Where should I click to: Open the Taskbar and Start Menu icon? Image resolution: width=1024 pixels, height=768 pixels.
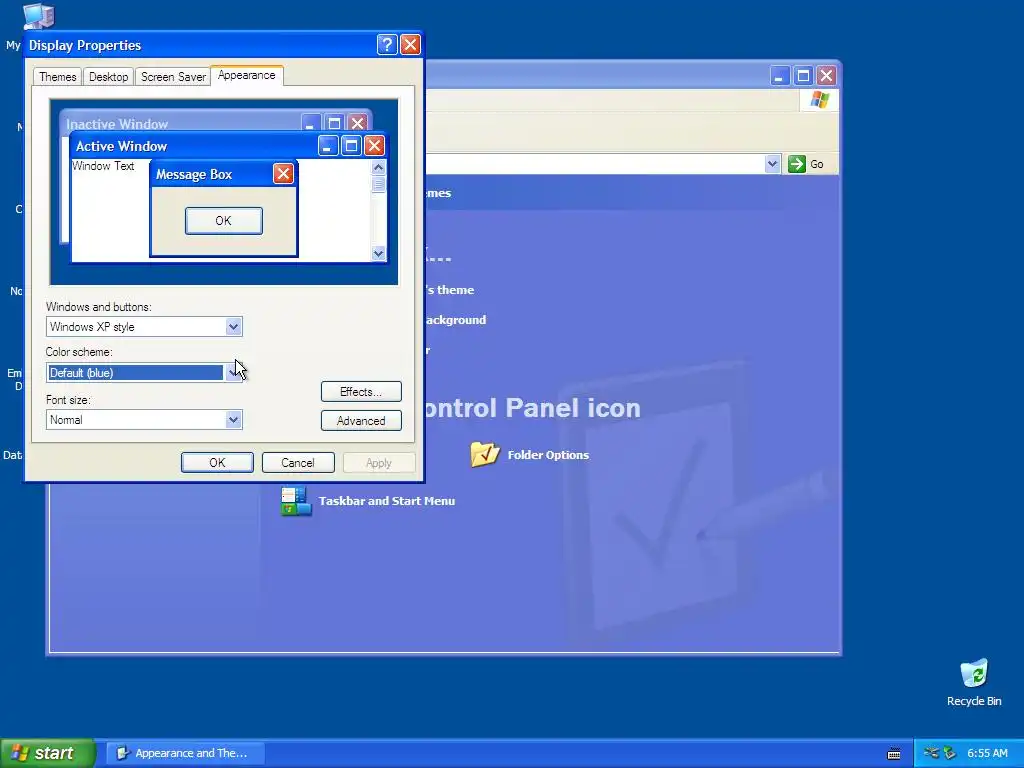click(x=296, y=502)
